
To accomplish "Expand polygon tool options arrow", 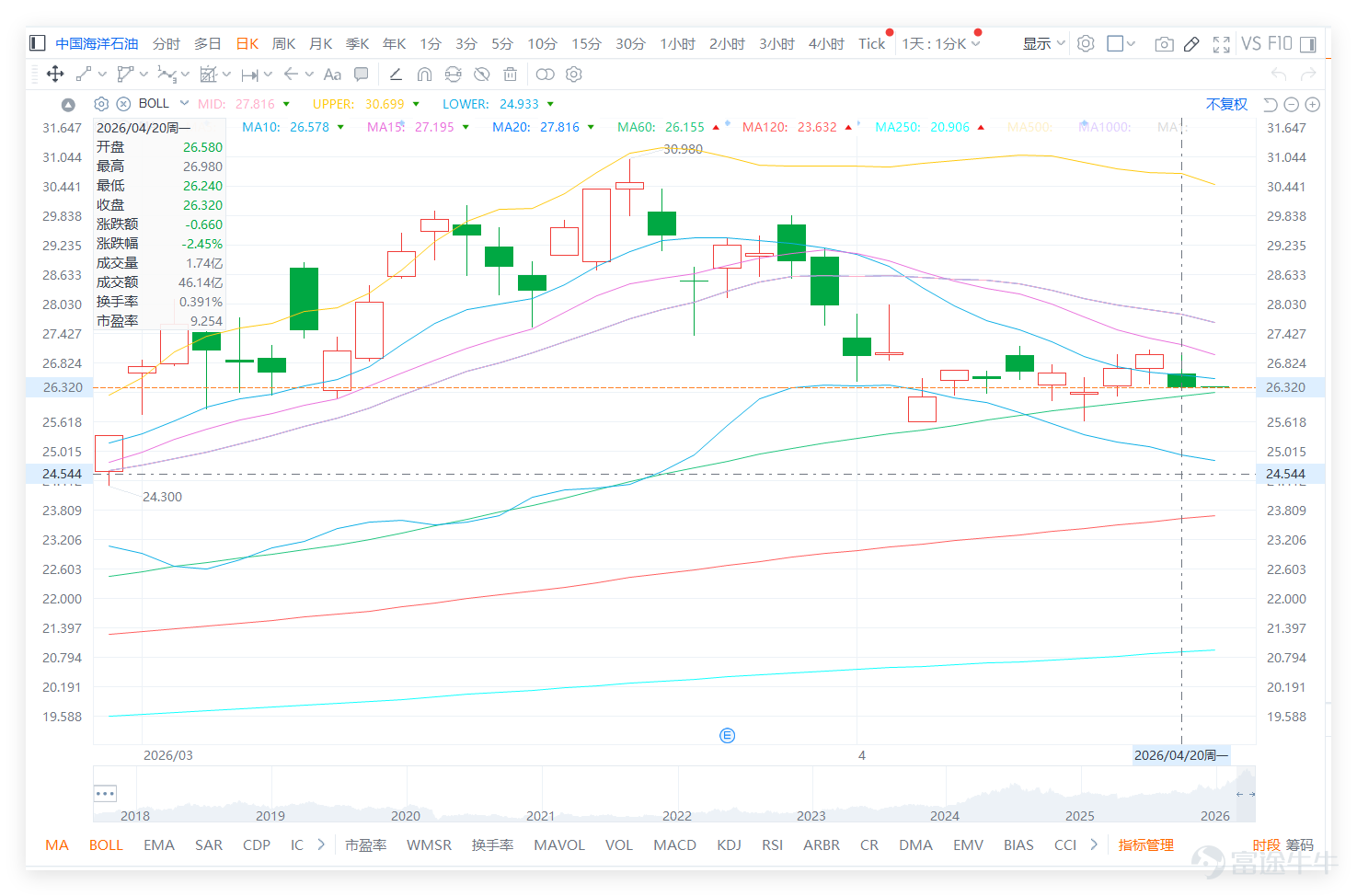I will [144, 75].
